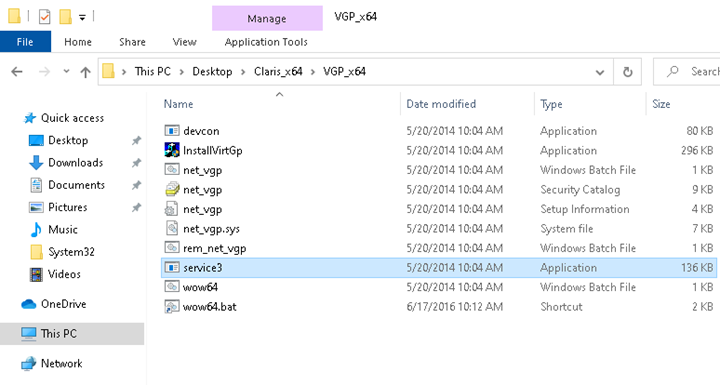This screenshot has height=385, width=720.
Task: Click Desktop in address breadcrumb
Action: pos(212,72)
